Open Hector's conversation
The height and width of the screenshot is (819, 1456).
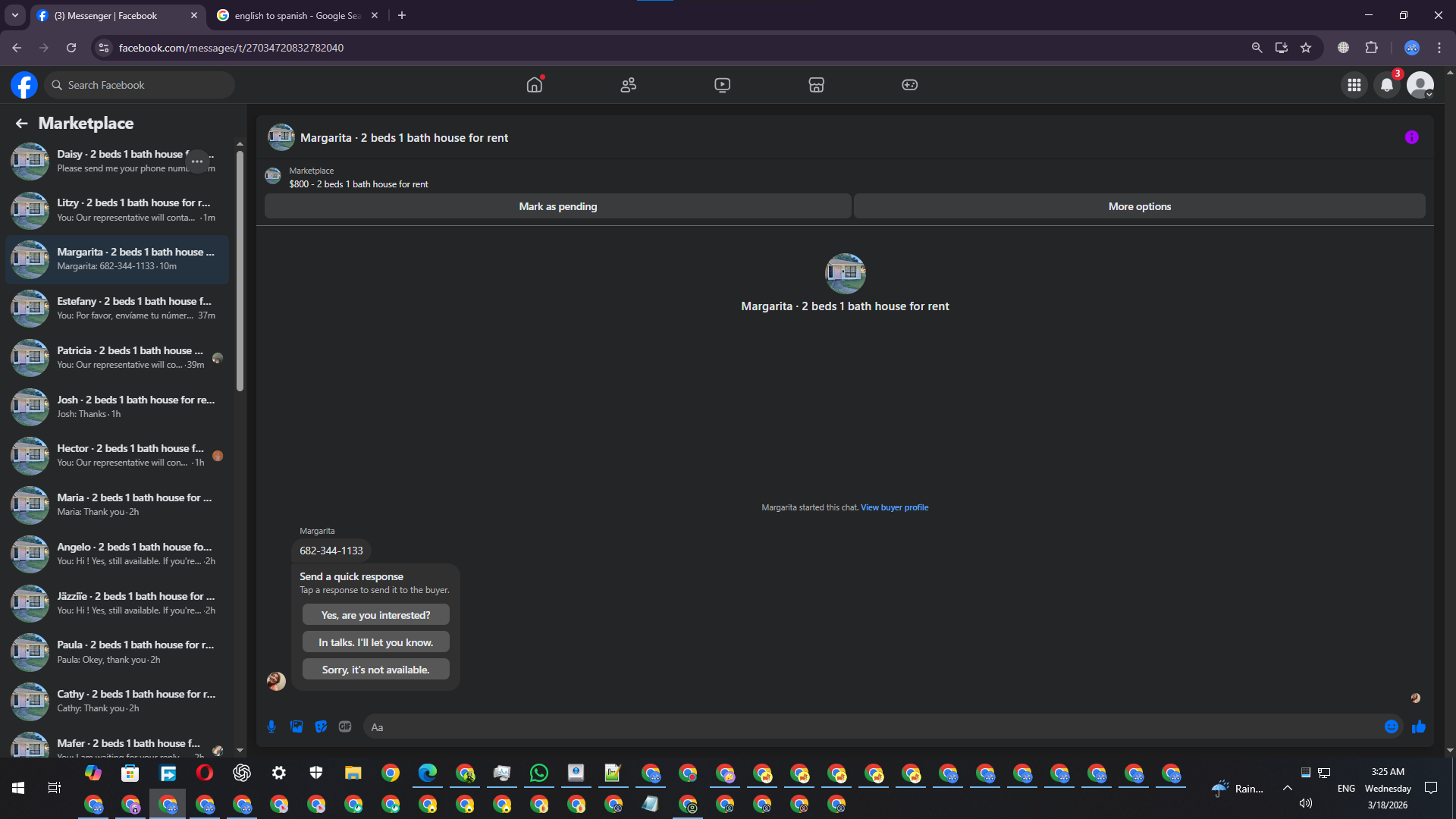point(118,456)
